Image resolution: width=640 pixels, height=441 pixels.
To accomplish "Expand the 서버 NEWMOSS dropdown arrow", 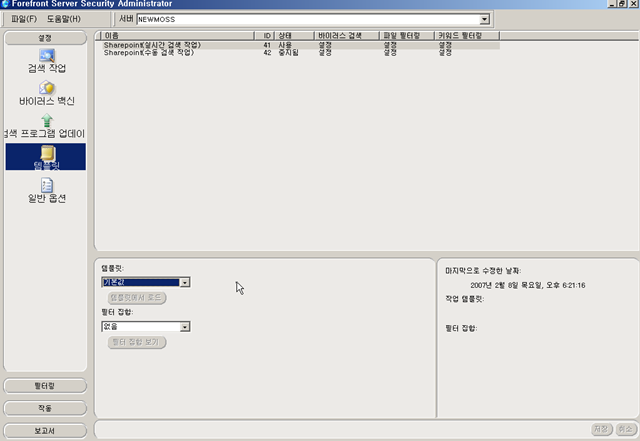I will point(484,19).
